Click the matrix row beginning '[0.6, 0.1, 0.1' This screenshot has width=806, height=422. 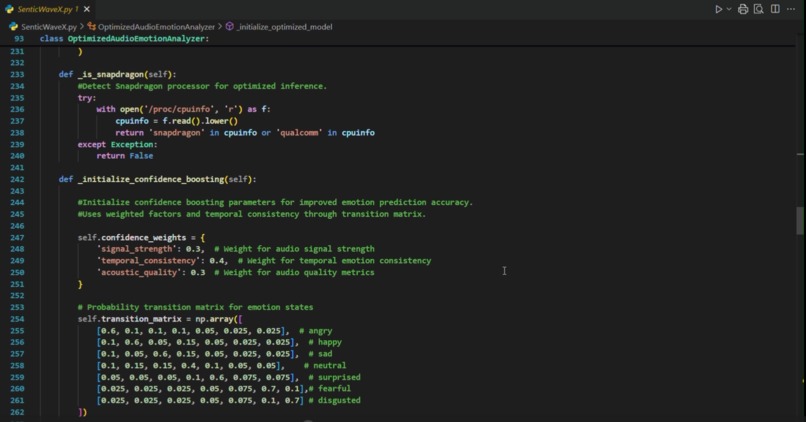(193, 331)
